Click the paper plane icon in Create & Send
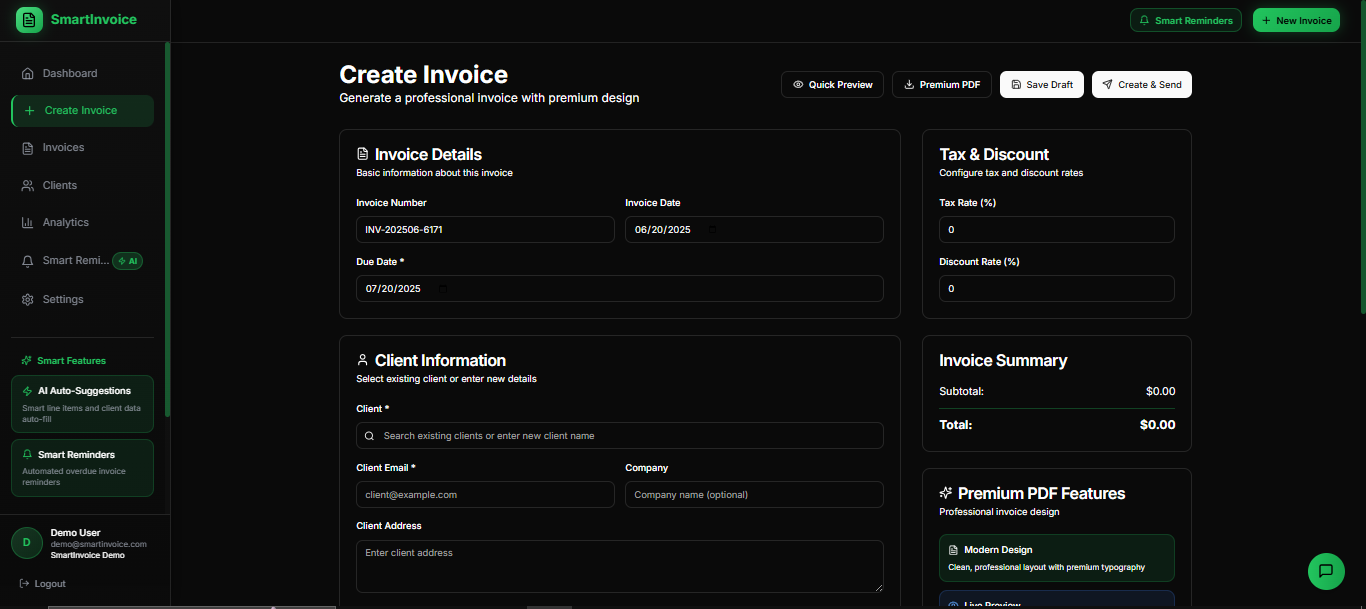1366x609 pixels. (1107, 85)
